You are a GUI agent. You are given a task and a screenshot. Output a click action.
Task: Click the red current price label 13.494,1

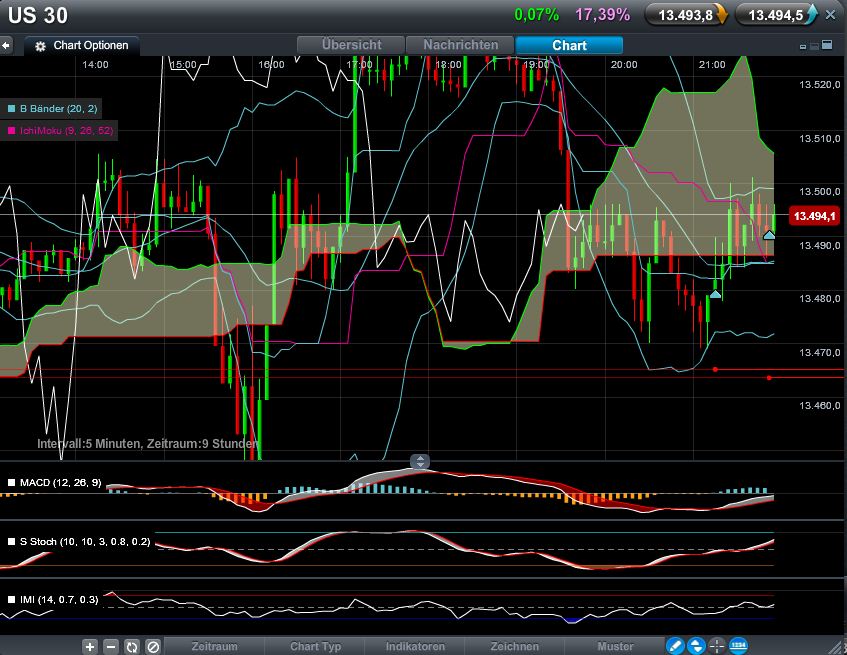click(x=815, y=216)
